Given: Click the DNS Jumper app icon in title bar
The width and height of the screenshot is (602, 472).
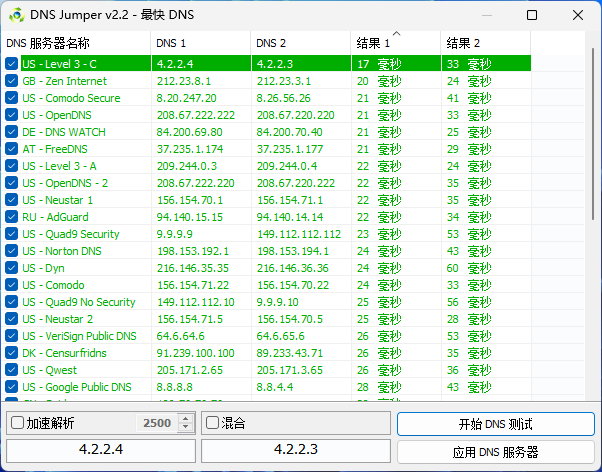Looking at the screenshot, I should click(17, 15).
